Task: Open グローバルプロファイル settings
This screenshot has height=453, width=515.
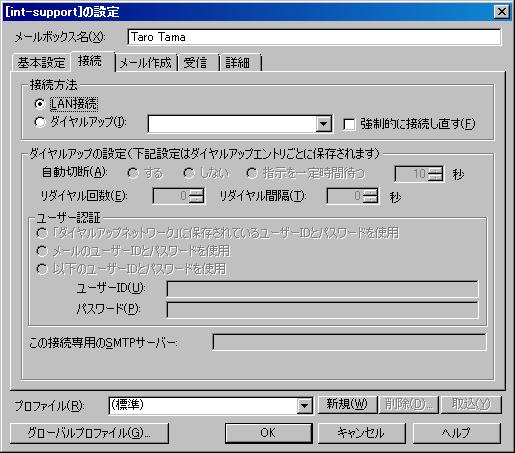Action: coord(89,433)
